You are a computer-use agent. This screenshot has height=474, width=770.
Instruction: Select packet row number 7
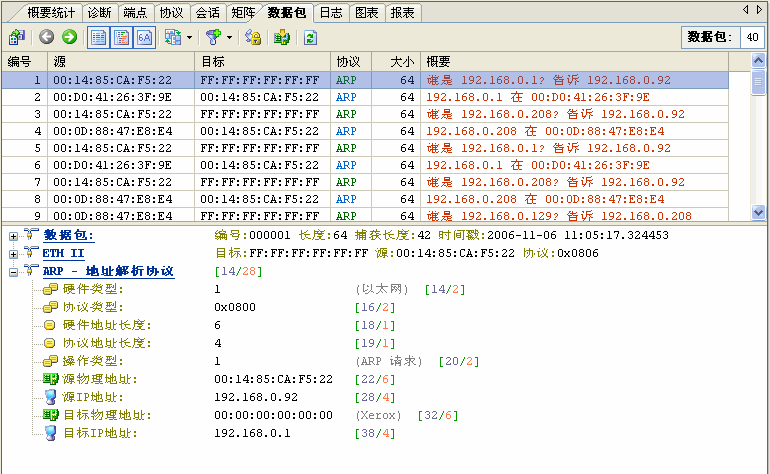(x=365, y=182)
